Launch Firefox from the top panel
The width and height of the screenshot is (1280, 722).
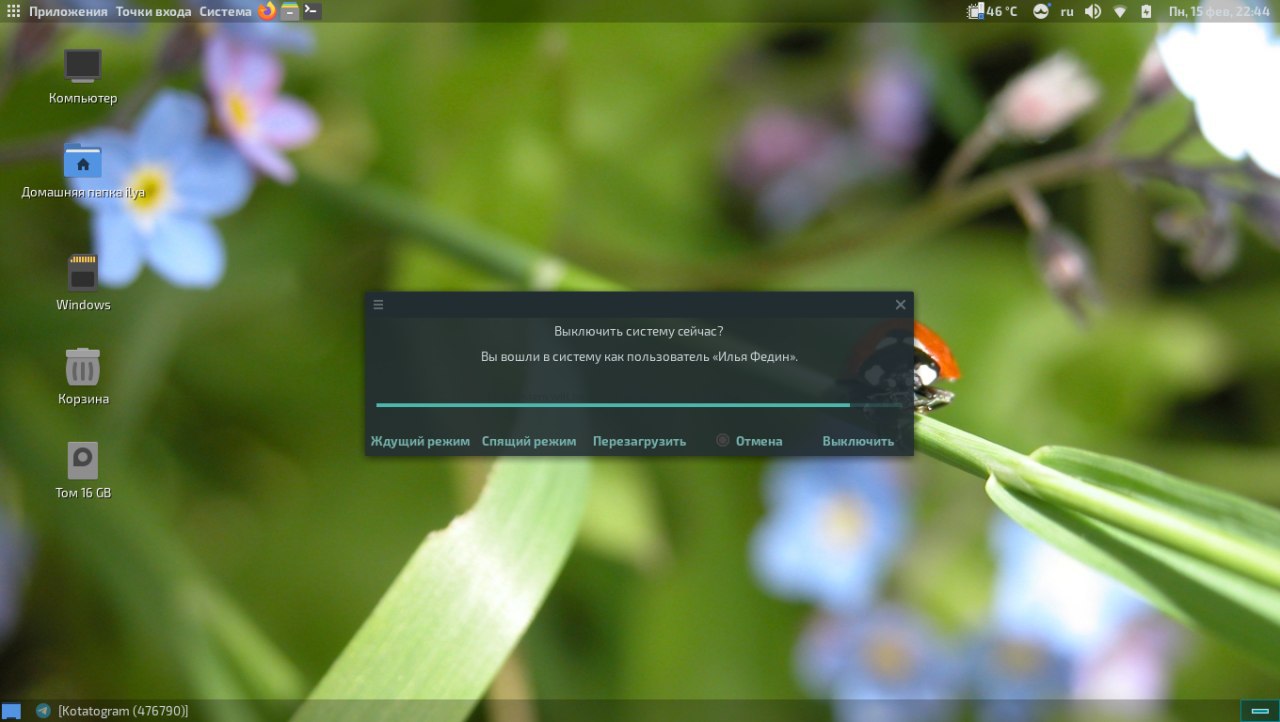(x=267, y=11)
